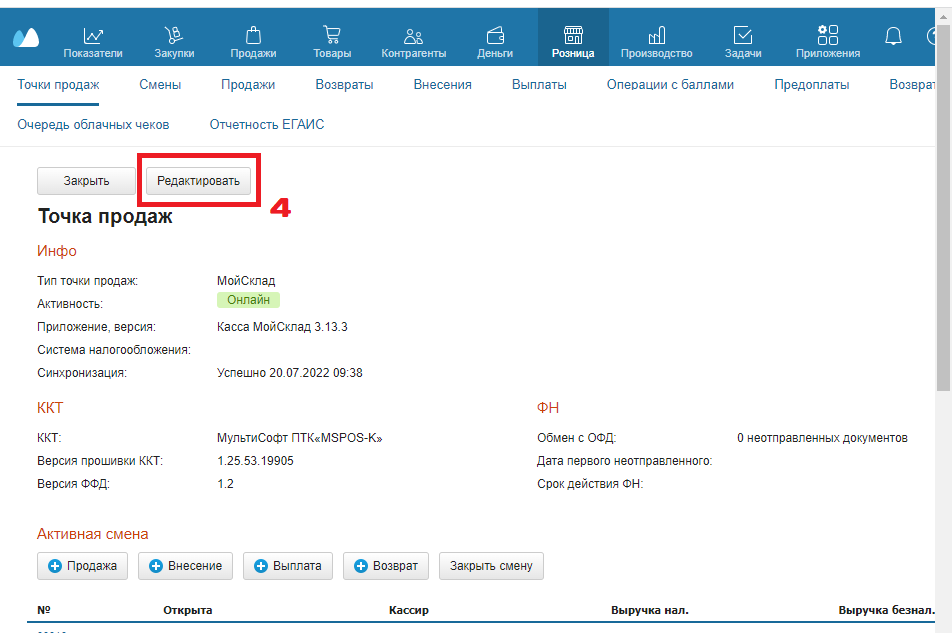Click the notifications bell icon
Screen dimensions: 952x633
point(894,37)
